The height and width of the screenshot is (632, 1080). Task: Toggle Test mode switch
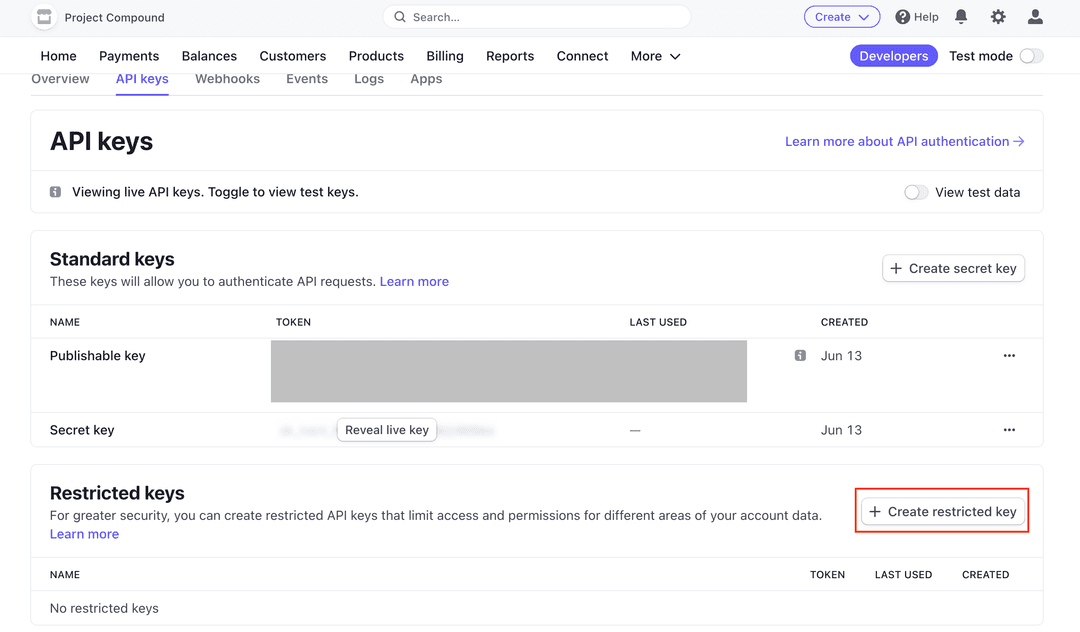tap(1031, 56)
